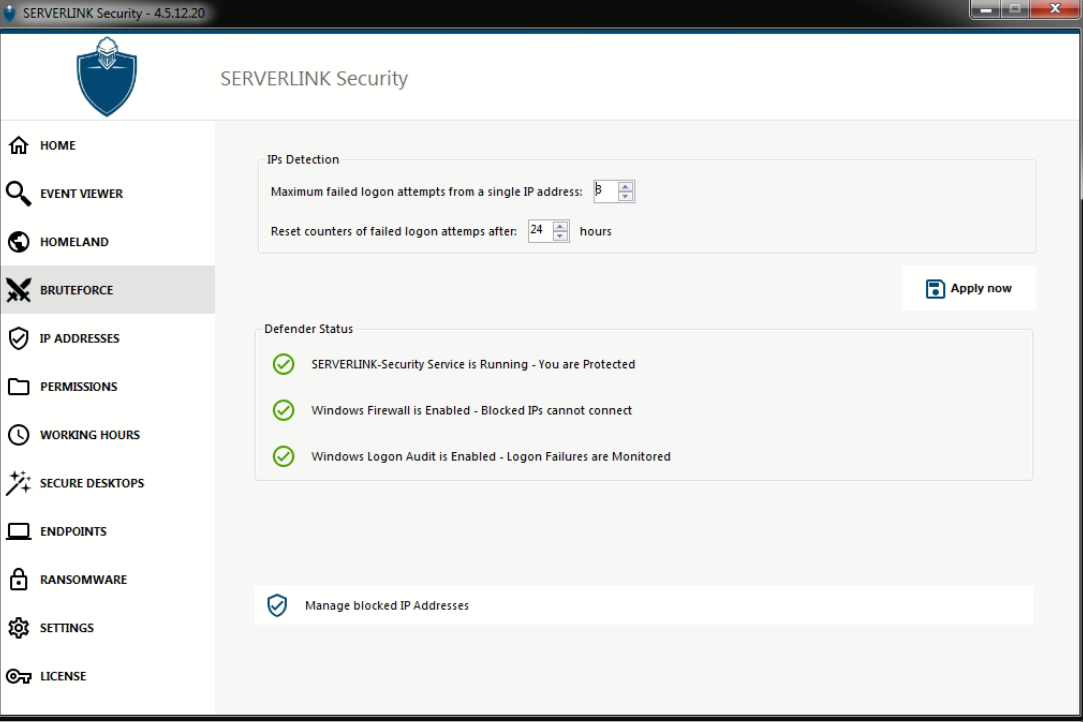This screenshot has height=722, width=1083.
Task: Select the Homeland globe icon
Action: click(18, 242)
